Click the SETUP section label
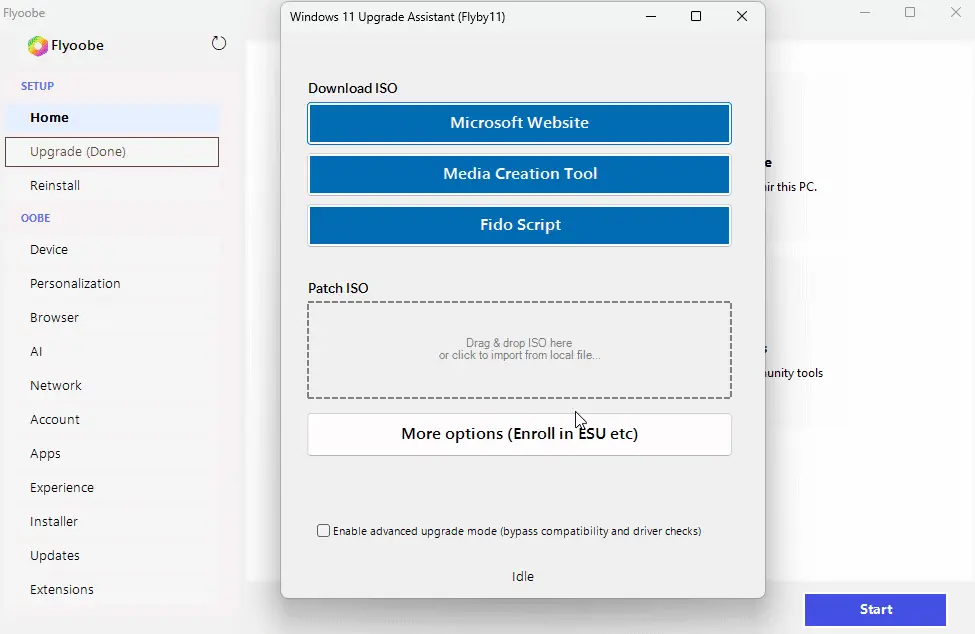 [x=37, y=86]
